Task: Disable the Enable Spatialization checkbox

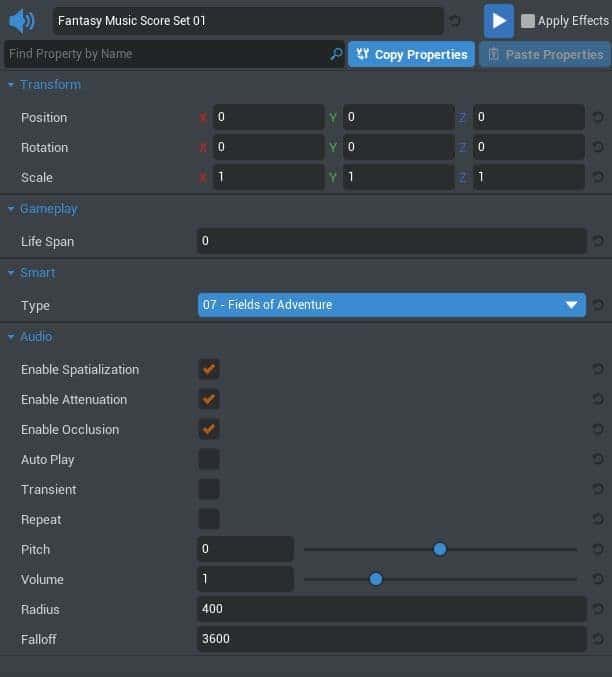Action: coord(209,370)
